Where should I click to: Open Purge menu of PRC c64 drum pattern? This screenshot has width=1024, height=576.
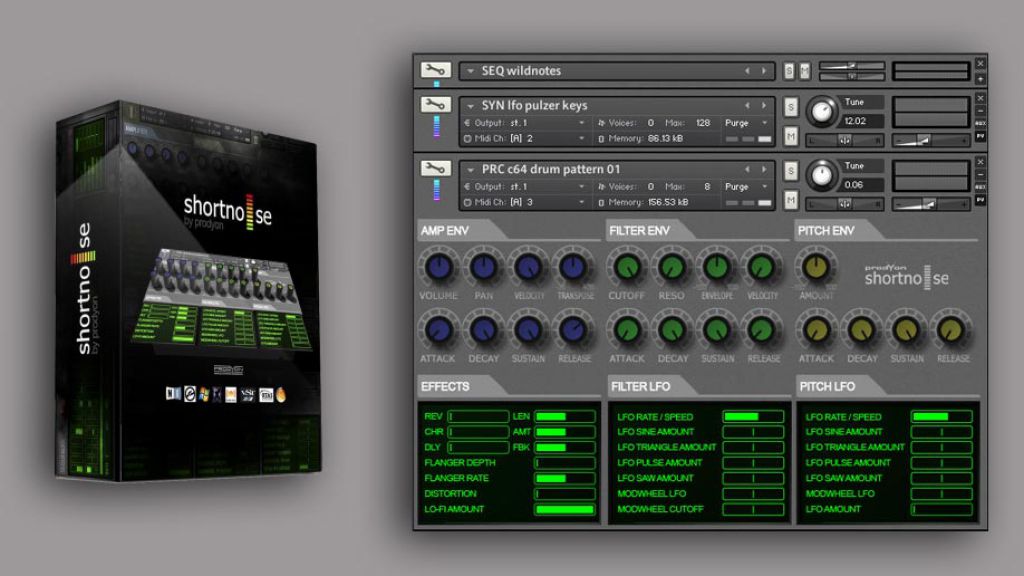(745, 187)
